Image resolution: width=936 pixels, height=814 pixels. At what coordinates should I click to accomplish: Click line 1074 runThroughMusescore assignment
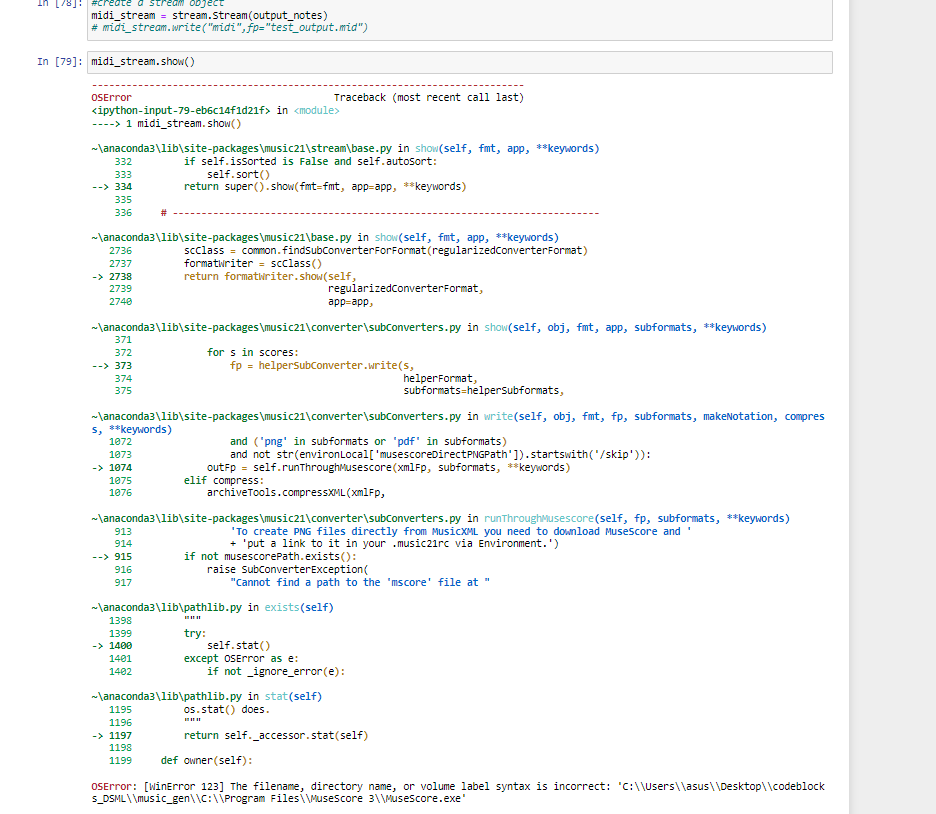tap(387, 467)
